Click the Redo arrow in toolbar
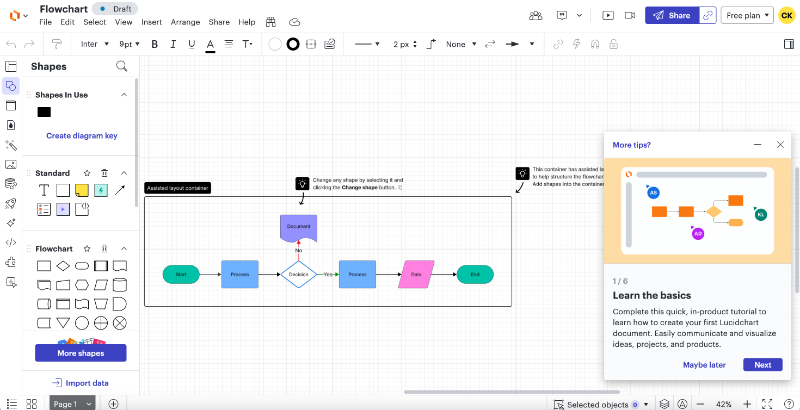Screen dimensions: 800x410 29,44
